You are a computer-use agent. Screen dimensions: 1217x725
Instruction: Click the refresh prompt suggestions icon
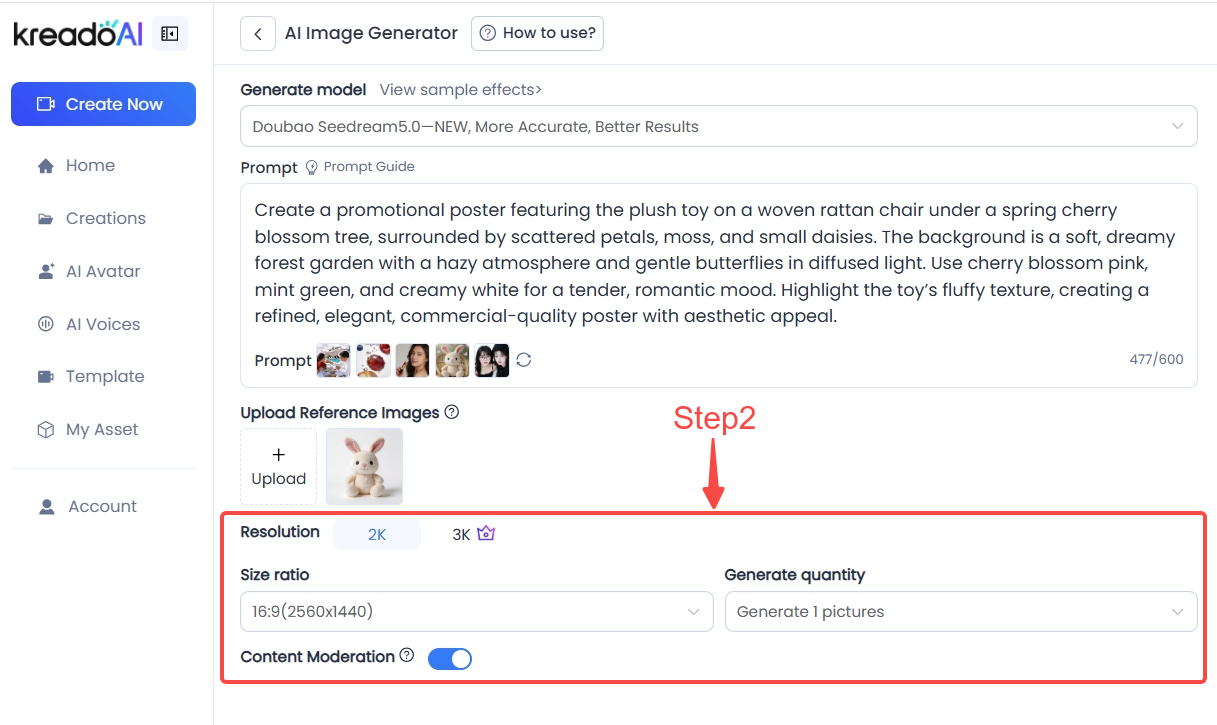click(x=524, y=360)
